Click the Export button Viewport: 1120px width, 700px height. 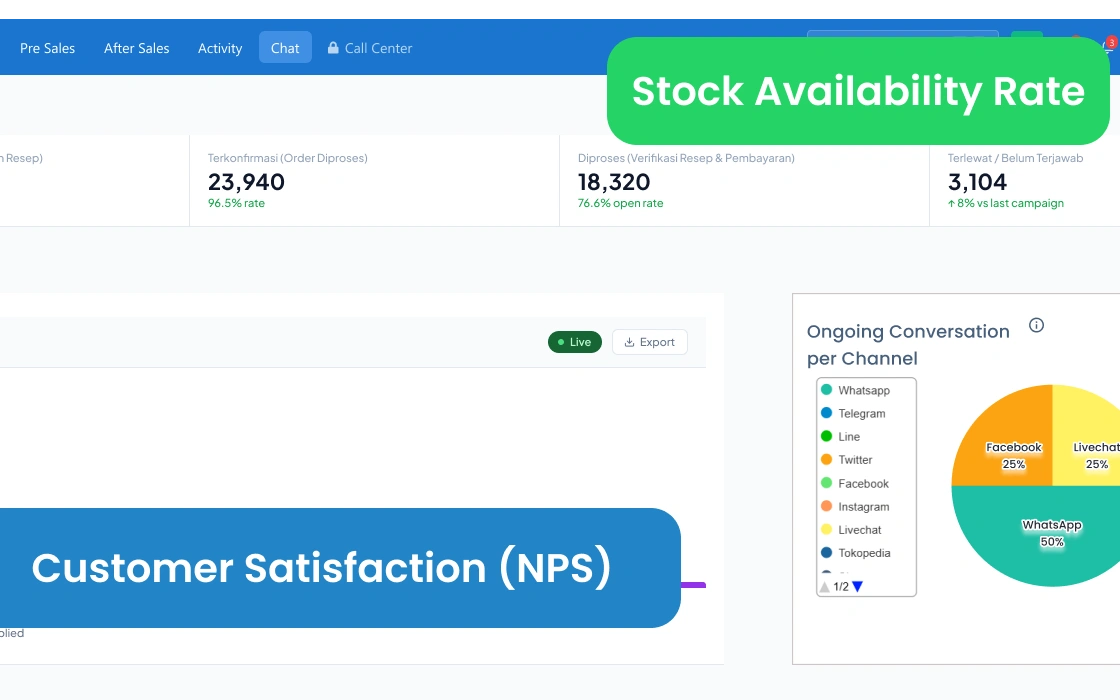(649, 342)
